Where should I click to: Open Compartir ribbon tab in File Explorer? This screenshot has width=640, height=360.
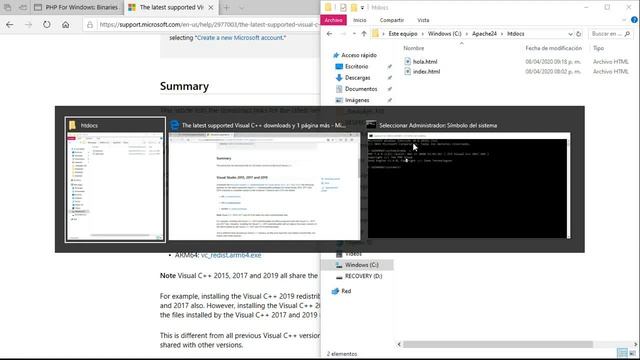pyautogui.click(x=392, y=20)
